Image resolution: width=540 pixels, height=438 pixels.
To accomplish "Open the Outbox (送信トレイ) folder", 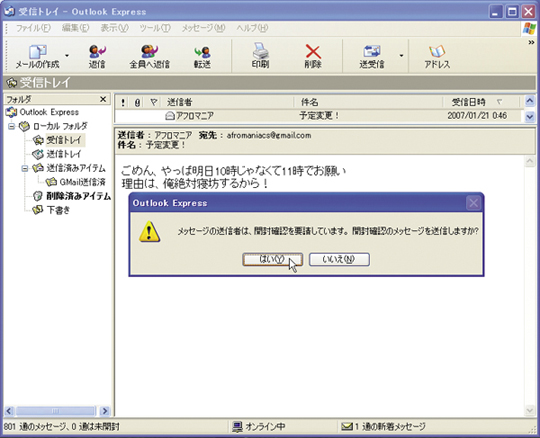I will (57, 154).
